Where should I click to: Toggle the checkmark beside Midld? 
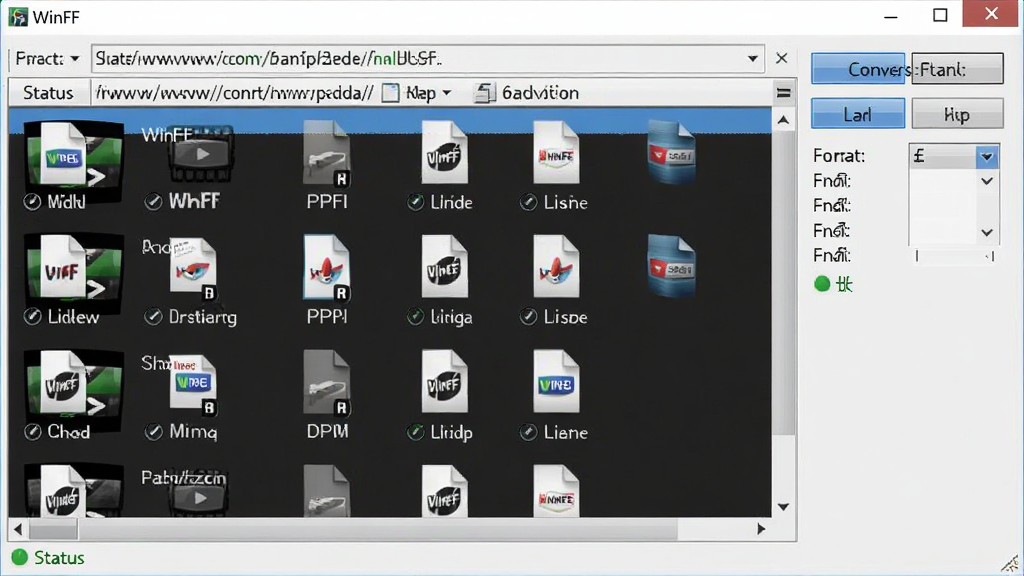(32, 202)
